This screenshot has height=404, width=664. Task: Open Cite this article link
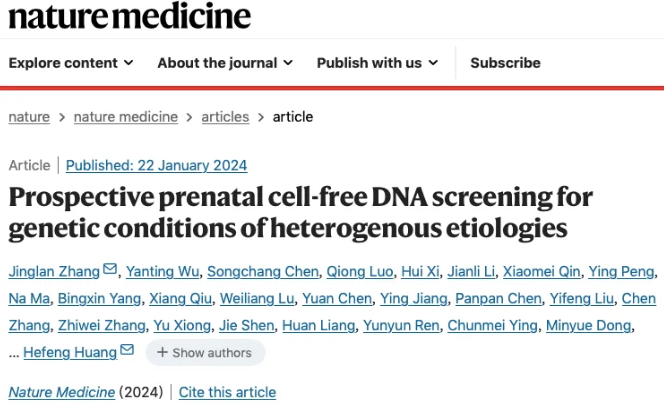click(x=227, y=392)
